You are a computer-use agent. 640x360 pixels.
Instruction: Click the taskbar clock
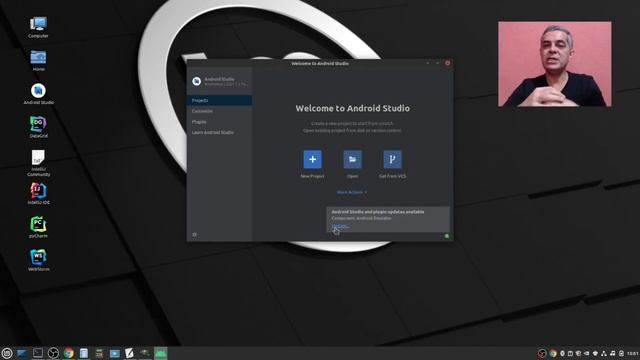632,353
